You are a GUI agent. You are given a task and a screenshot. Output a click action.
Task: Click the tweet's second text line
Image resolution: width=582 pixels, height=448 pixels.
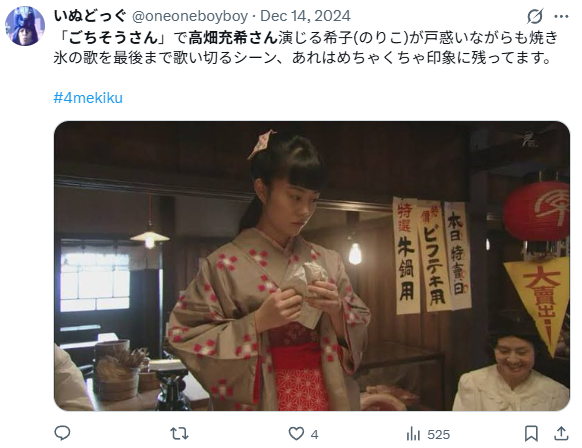coord(302,58)
